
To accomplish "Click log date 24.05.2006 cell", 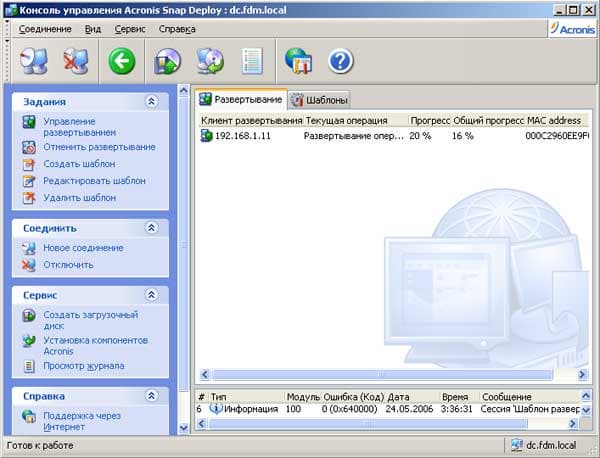I will (x=409, y=409).
